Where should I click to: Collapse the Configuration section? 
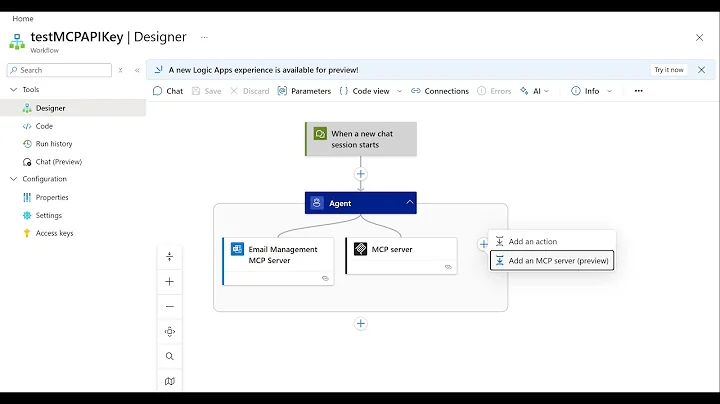[13, 179]
